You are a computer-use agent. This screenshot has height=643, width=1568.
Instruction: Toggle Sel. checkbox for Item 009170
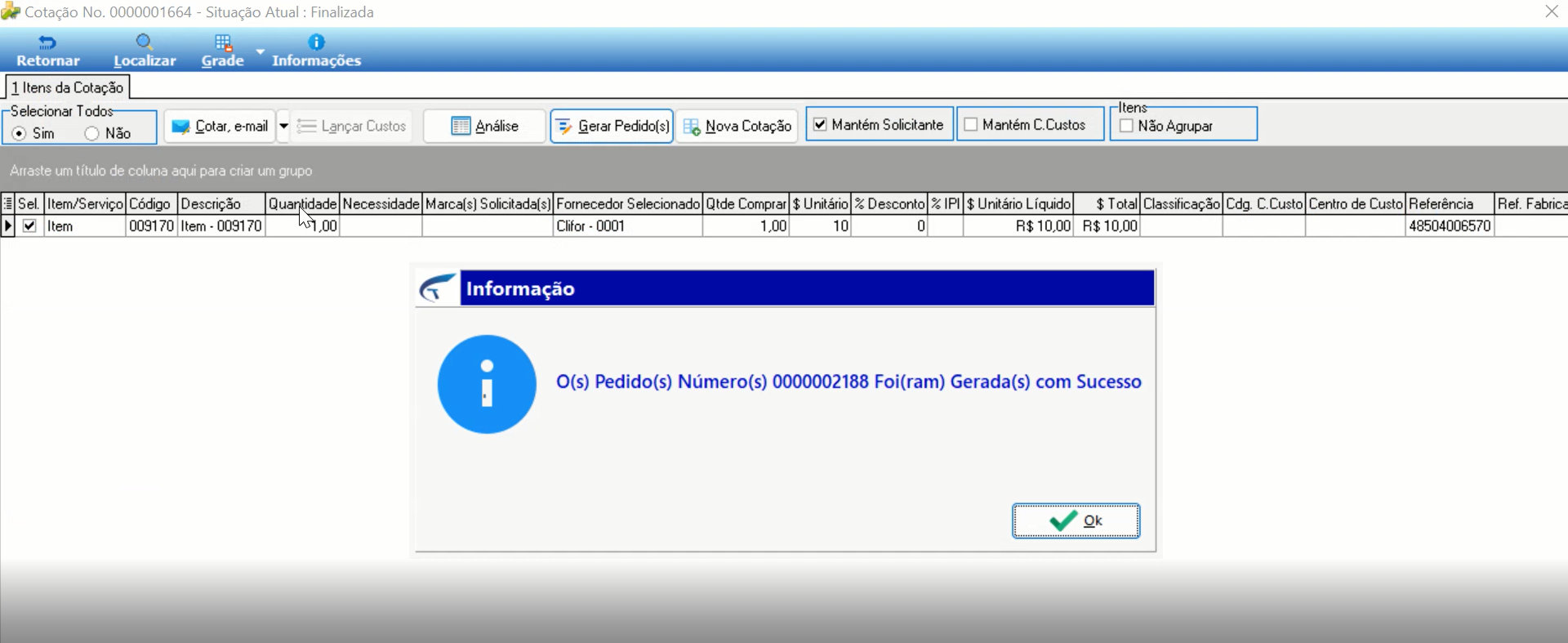point(29,226)
